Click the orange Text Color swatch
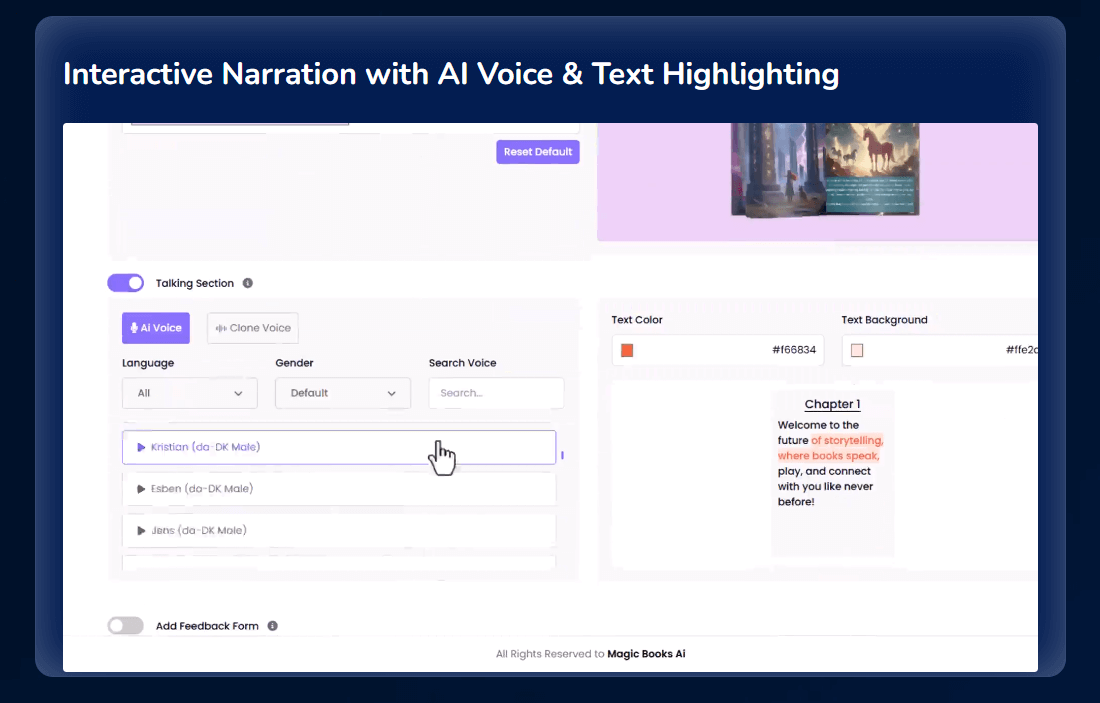The width and height of the screenshot is (1100, 703). point(627,350)
